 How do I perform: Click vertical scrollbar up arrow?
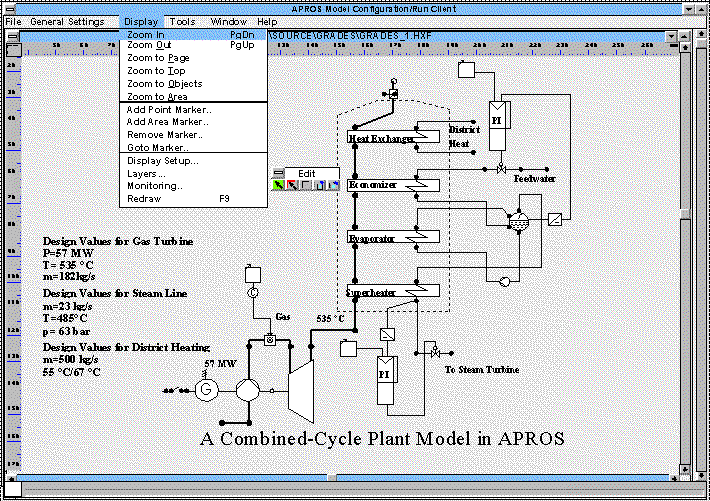click(685, 47)
